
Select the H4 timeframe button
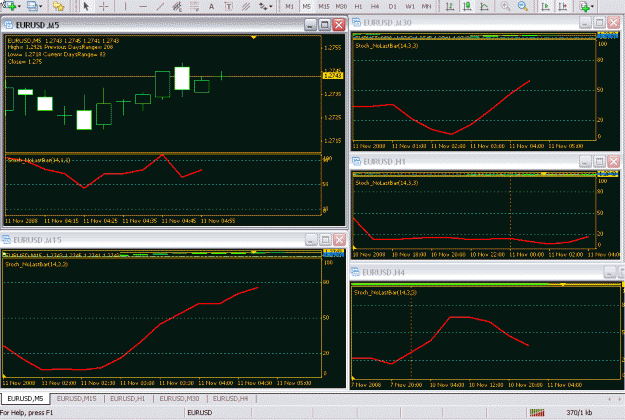click(x=375, y=6)
